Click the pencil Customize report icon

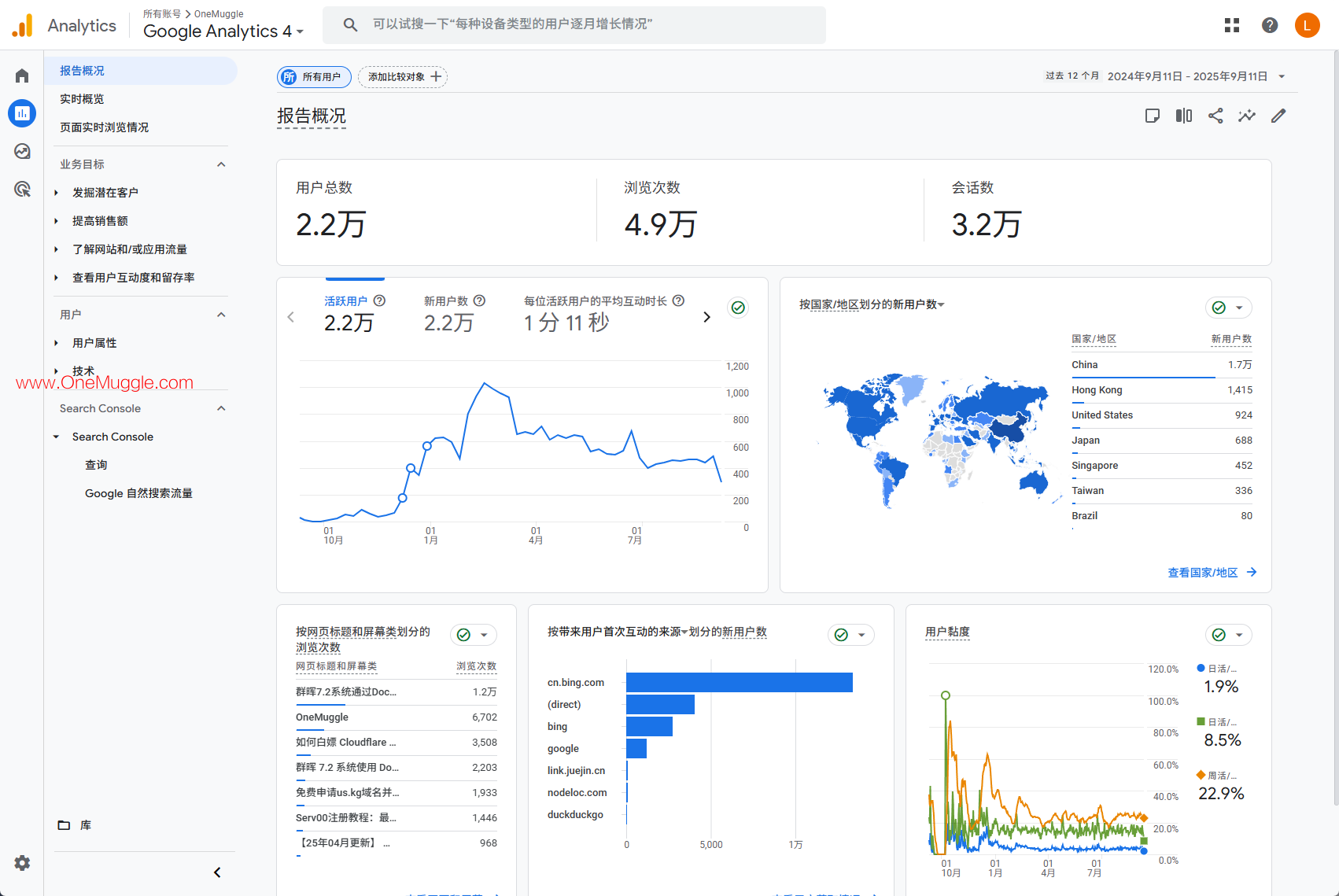coord(1278,116)
